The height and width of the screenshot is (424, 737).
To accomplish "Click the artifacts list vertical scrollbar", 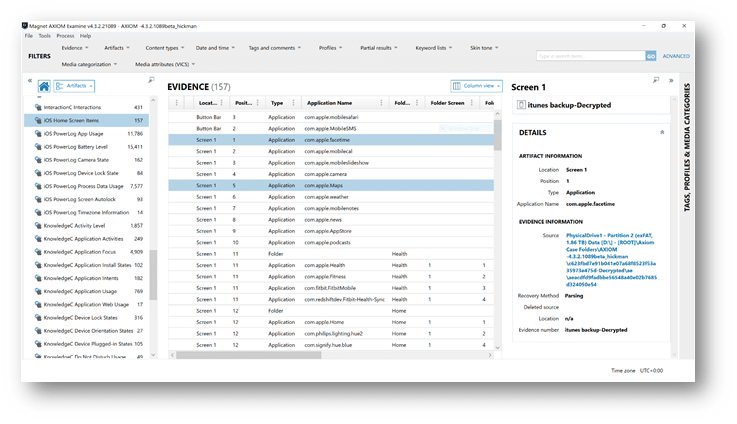I will (153, 275).
